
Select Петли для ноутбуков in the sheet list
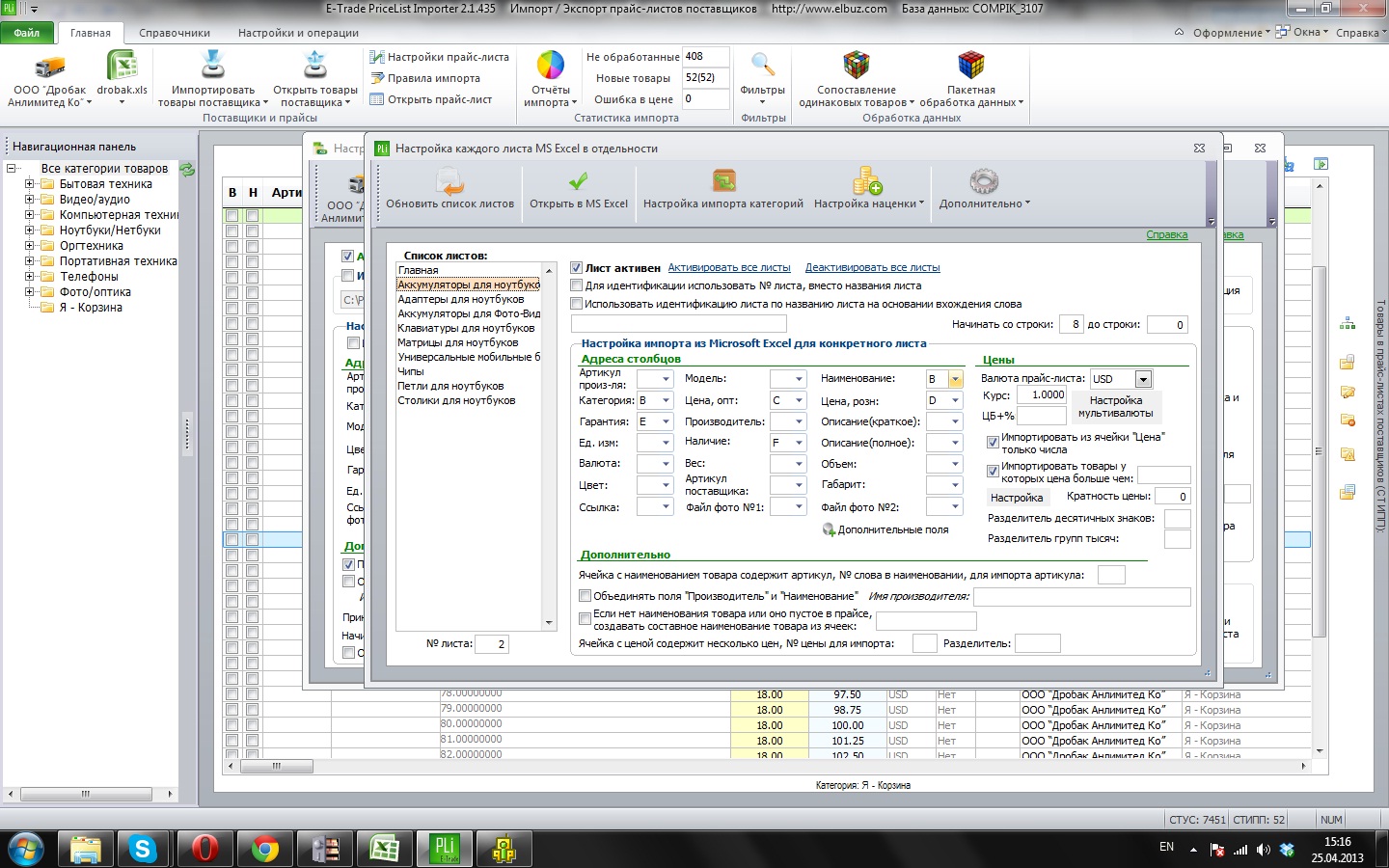coord(450,386)
